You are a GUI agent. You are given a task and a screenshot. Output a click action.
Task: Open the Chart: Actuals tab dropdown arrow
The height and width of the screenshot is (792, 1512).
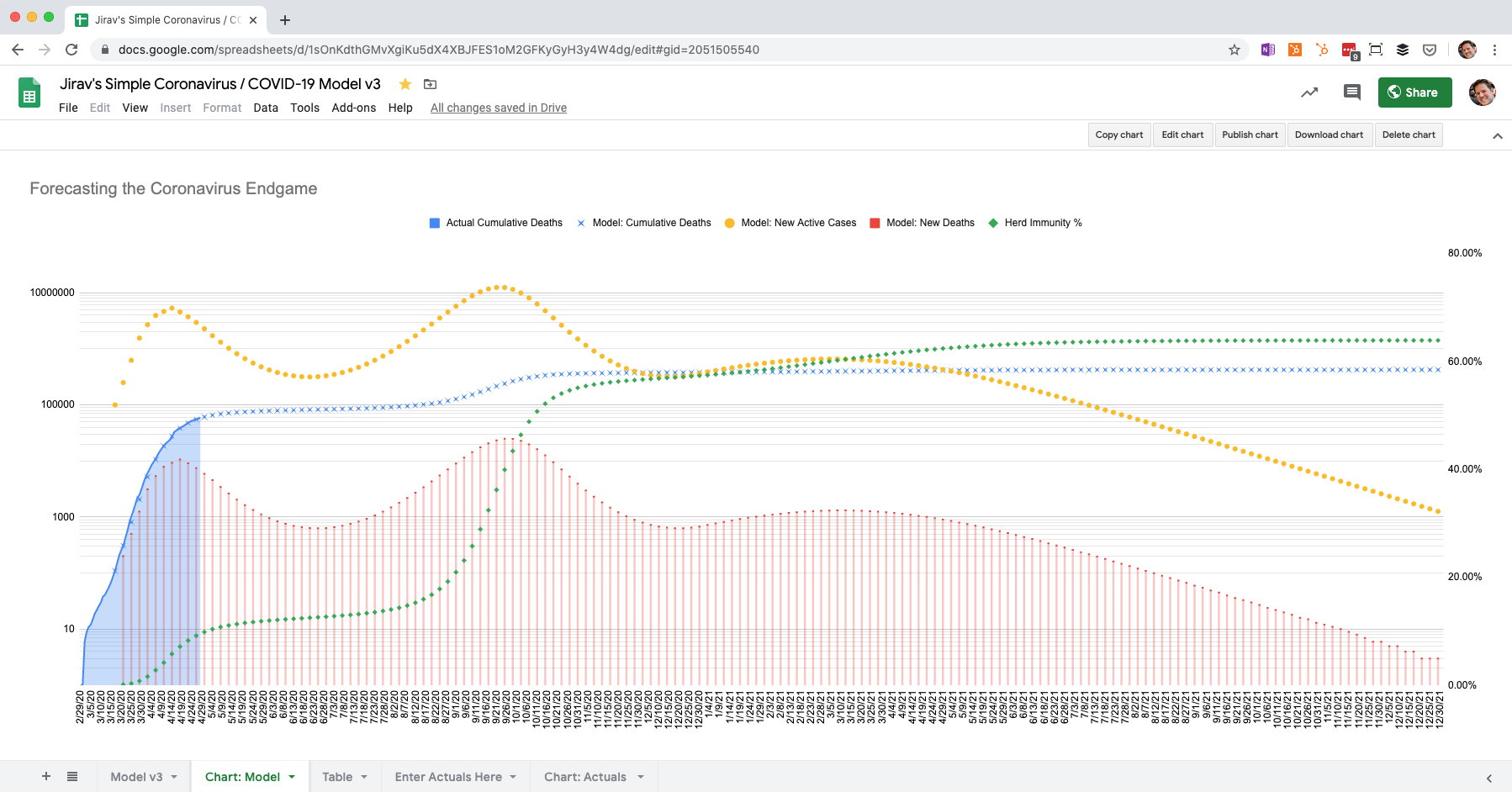click(640, 777)
